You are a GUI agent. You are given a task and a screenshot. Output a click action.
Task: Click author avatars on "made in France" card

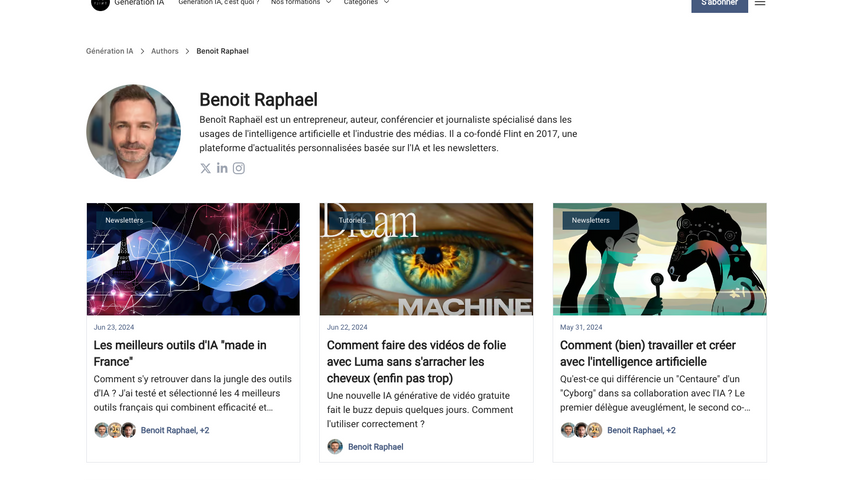click(x=115, y=430)
